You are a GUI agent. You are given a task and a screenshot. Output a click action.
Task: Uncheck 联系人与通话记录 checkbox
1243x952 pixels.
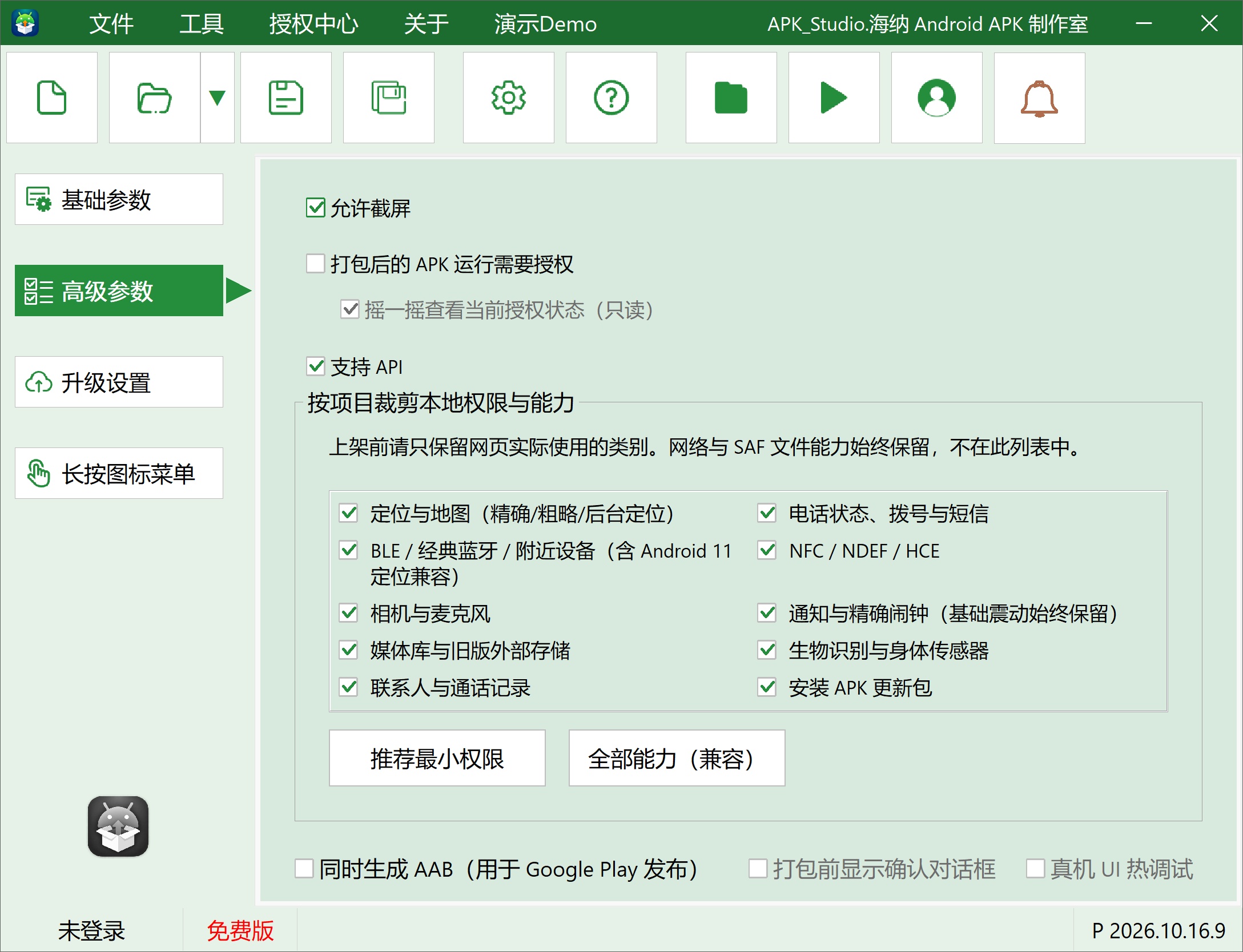tap(348, 687)
